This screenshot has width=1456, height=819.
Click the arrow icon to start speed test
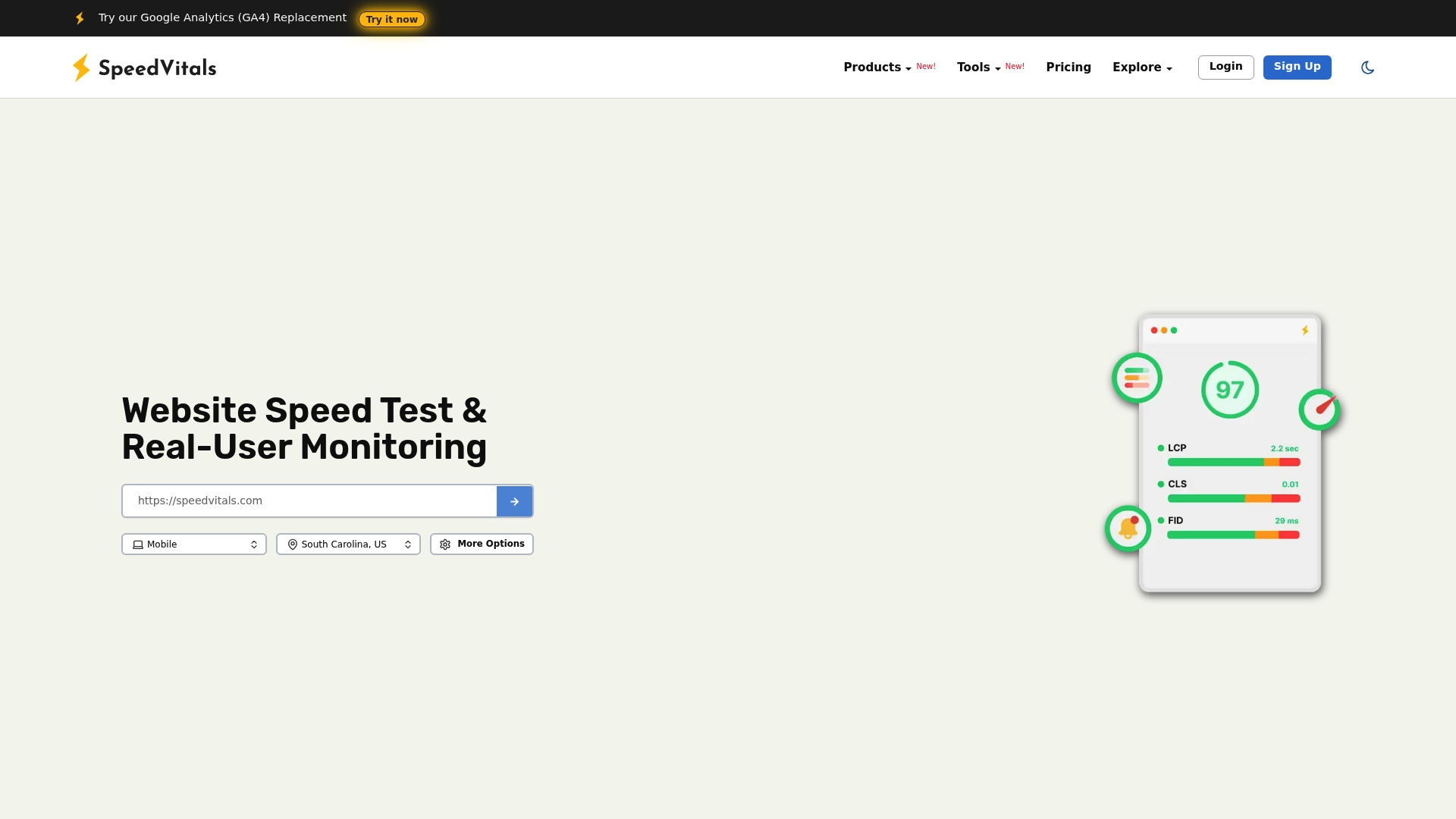coord(514,500)
